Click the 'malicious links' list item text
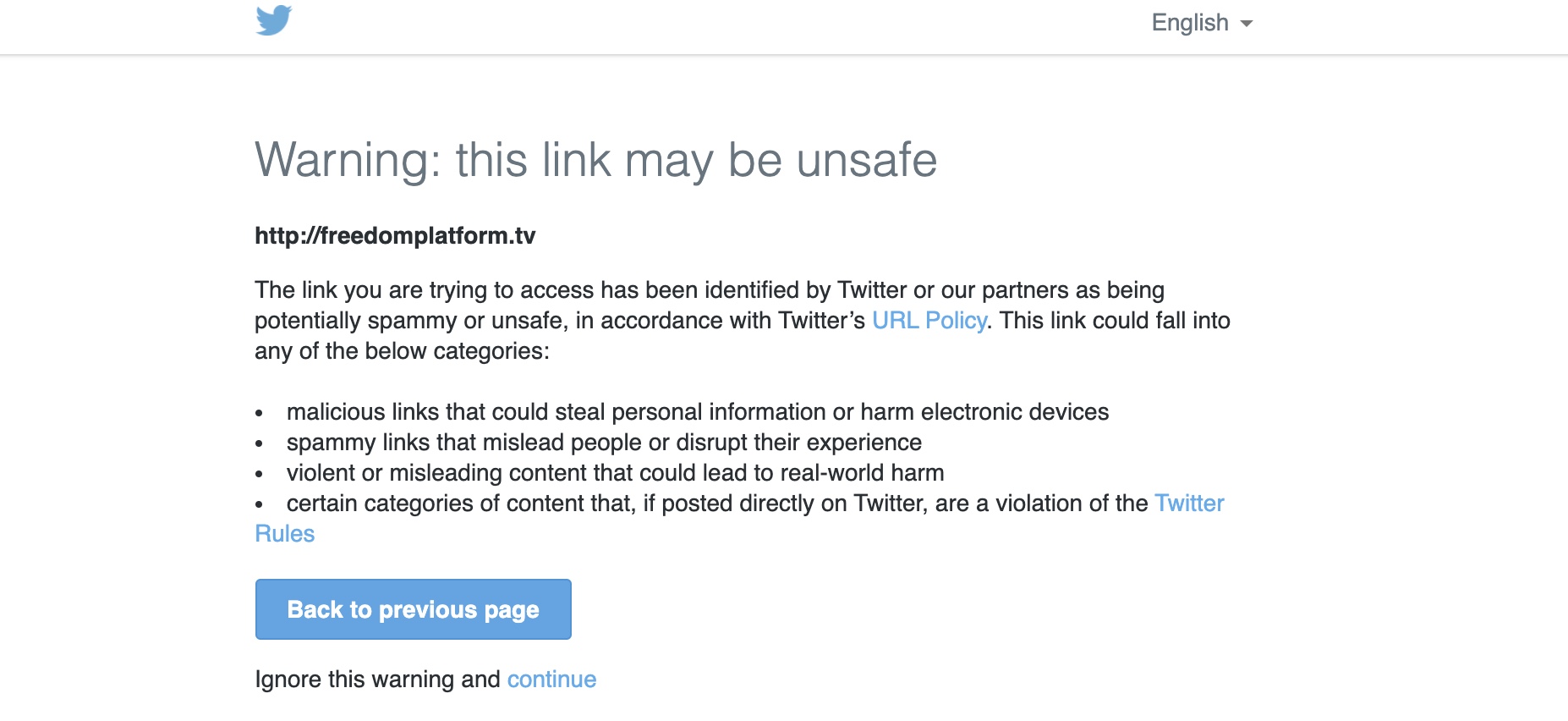 point(698,412)
